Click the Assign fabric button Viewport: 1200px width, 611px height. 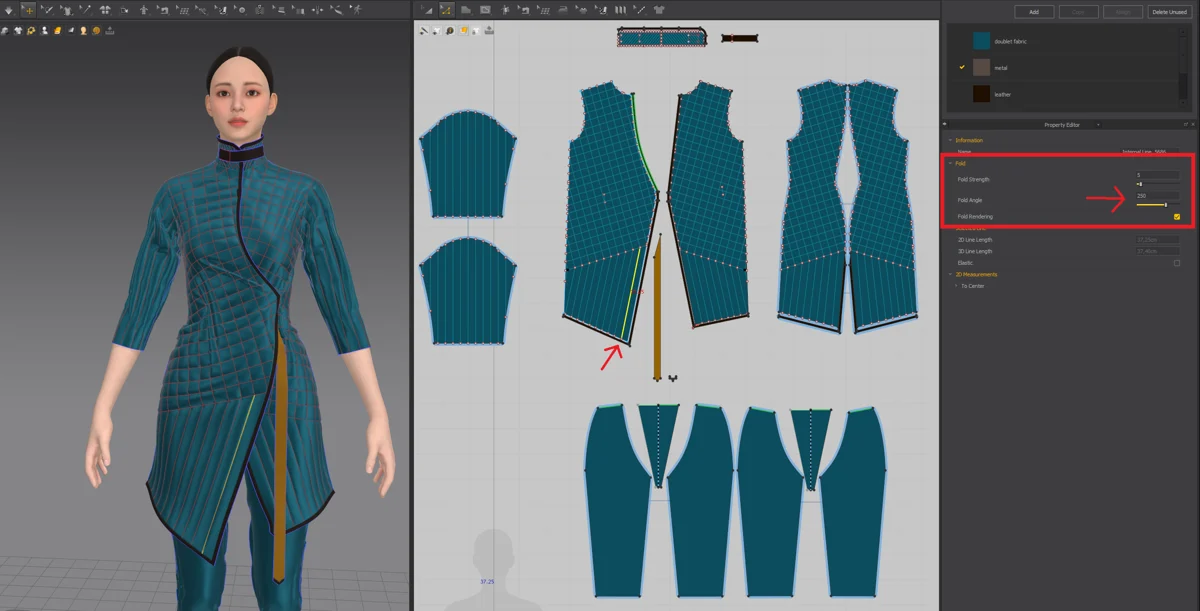click(1123, 12)
